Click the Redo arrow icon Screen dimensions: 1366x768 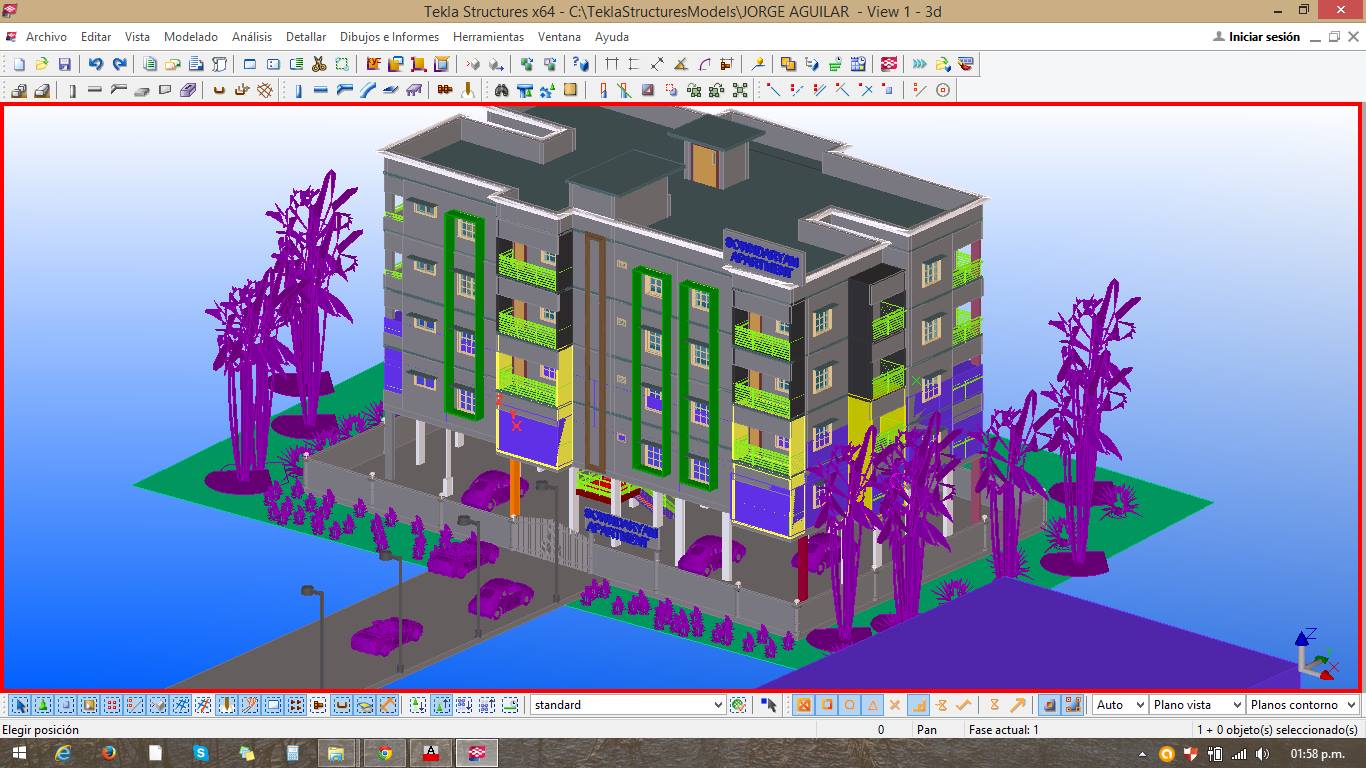tap(119, 64)
